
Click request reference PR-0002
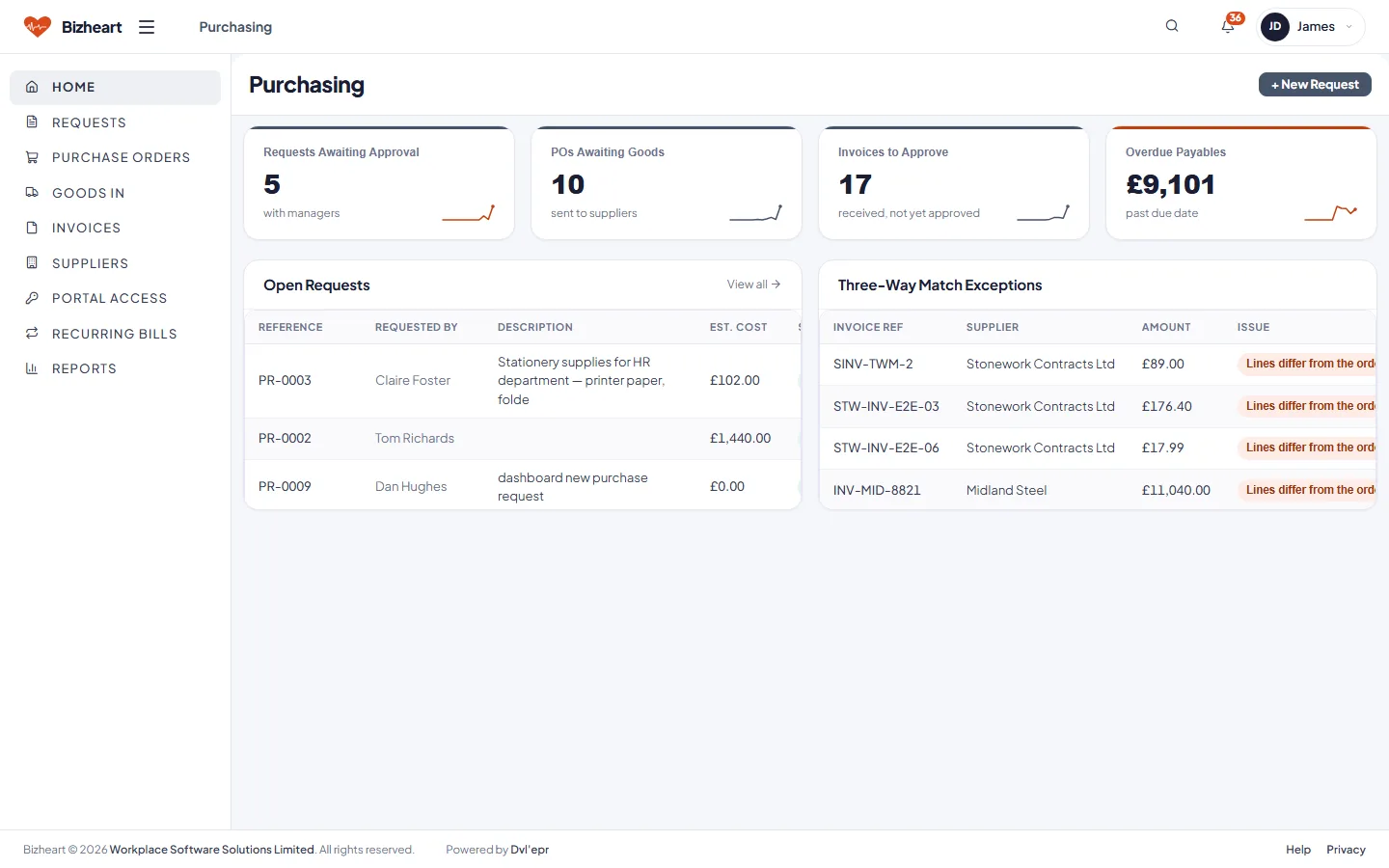(285, 439)
